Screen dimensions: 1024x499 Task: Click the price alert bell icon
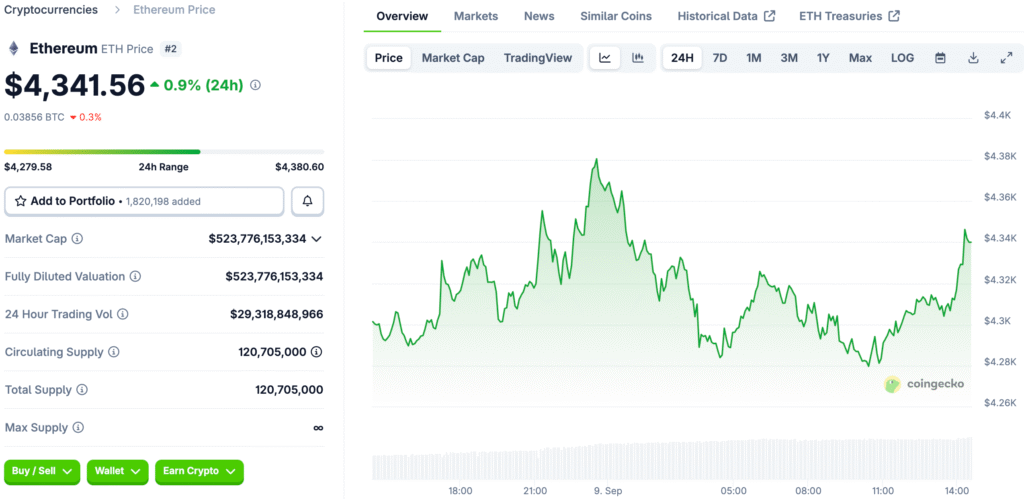point(308,201)
